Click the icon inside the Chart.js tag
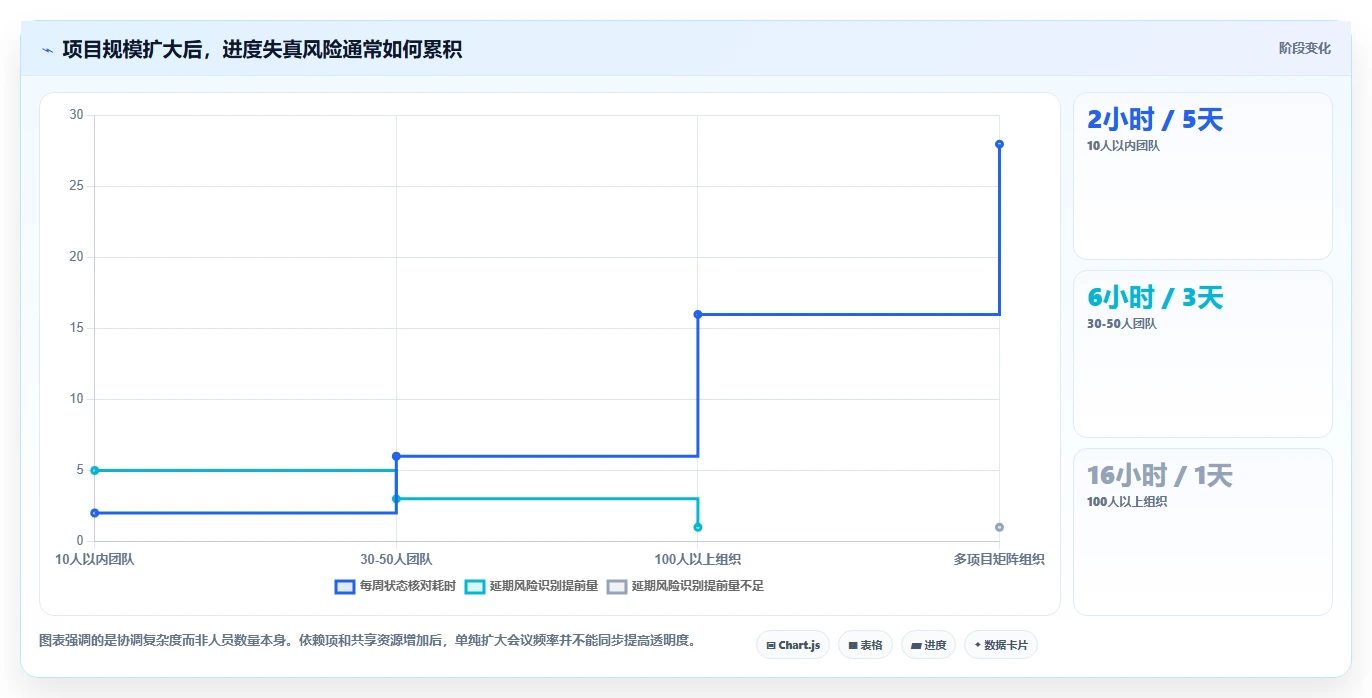This screenshot has height=698, width=1372. [771, 646]
